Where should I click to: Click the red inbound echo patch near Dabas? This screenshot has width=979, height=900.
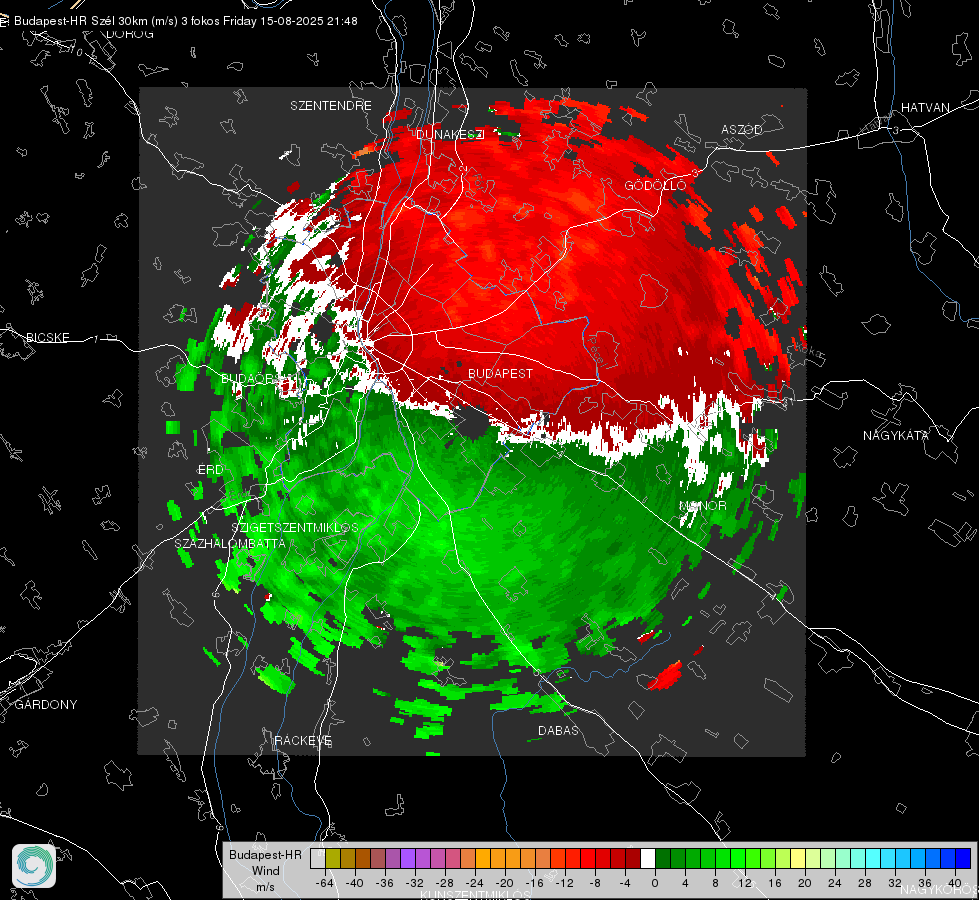point(666,676)
